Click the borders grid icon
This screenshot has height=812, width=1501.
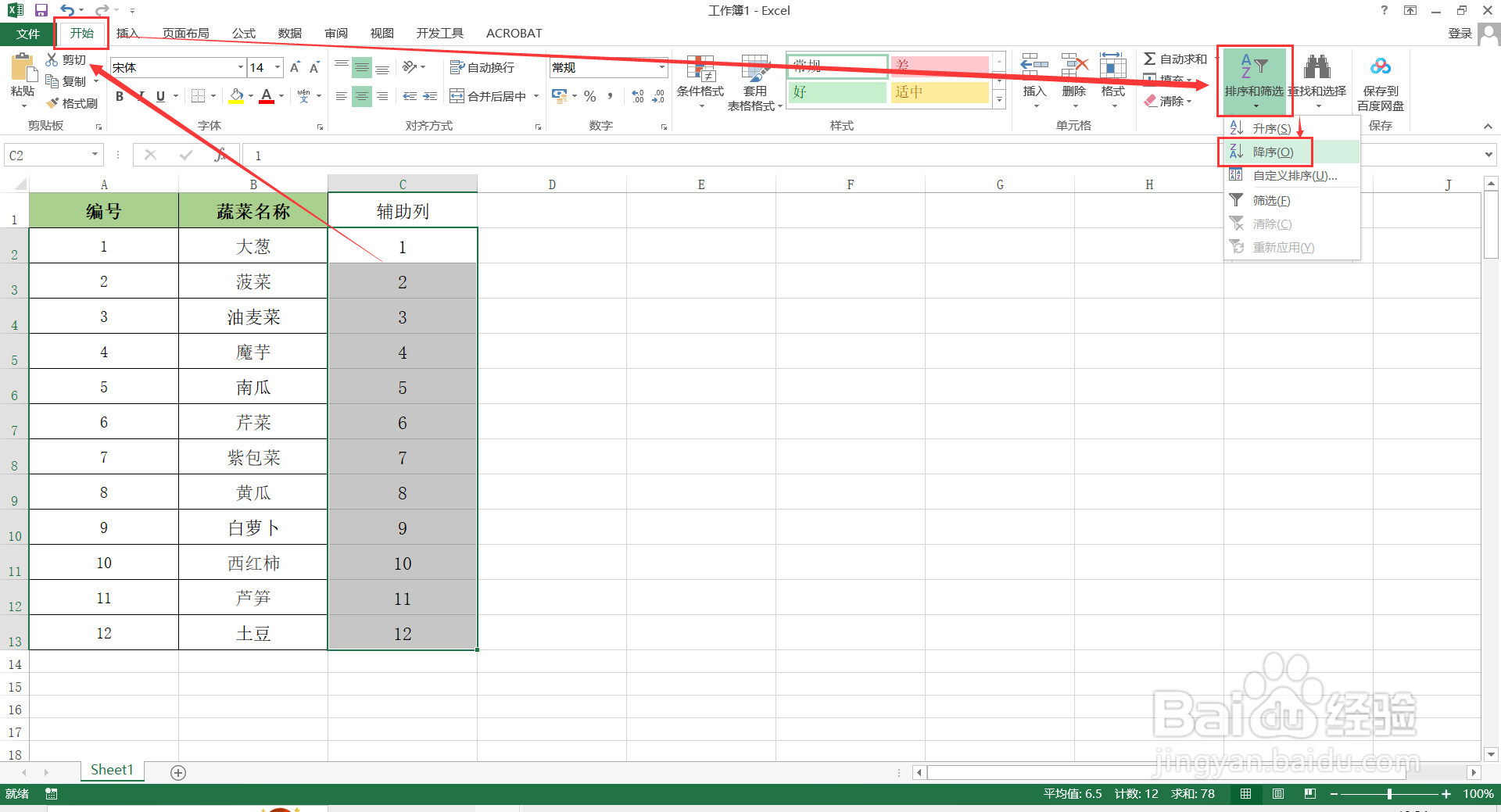click(198, 96)
